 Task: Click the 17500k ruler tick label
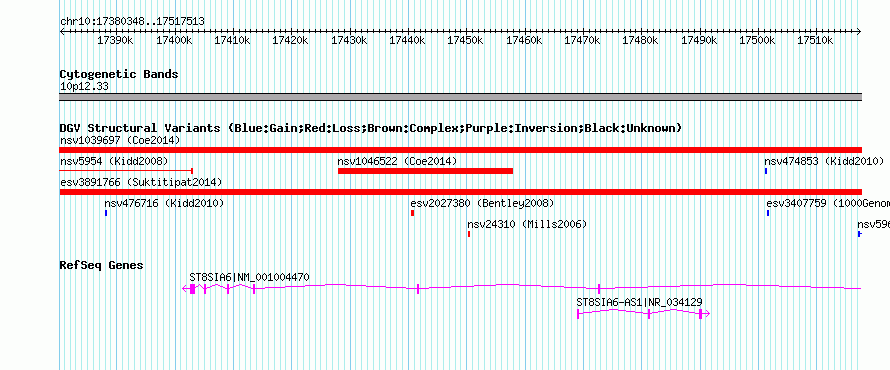click(x=758, y=40)
